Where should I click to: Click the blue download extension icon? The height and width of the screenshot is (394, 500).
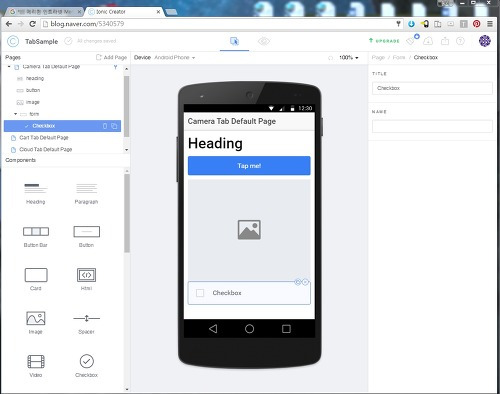(x=411, y=24)
